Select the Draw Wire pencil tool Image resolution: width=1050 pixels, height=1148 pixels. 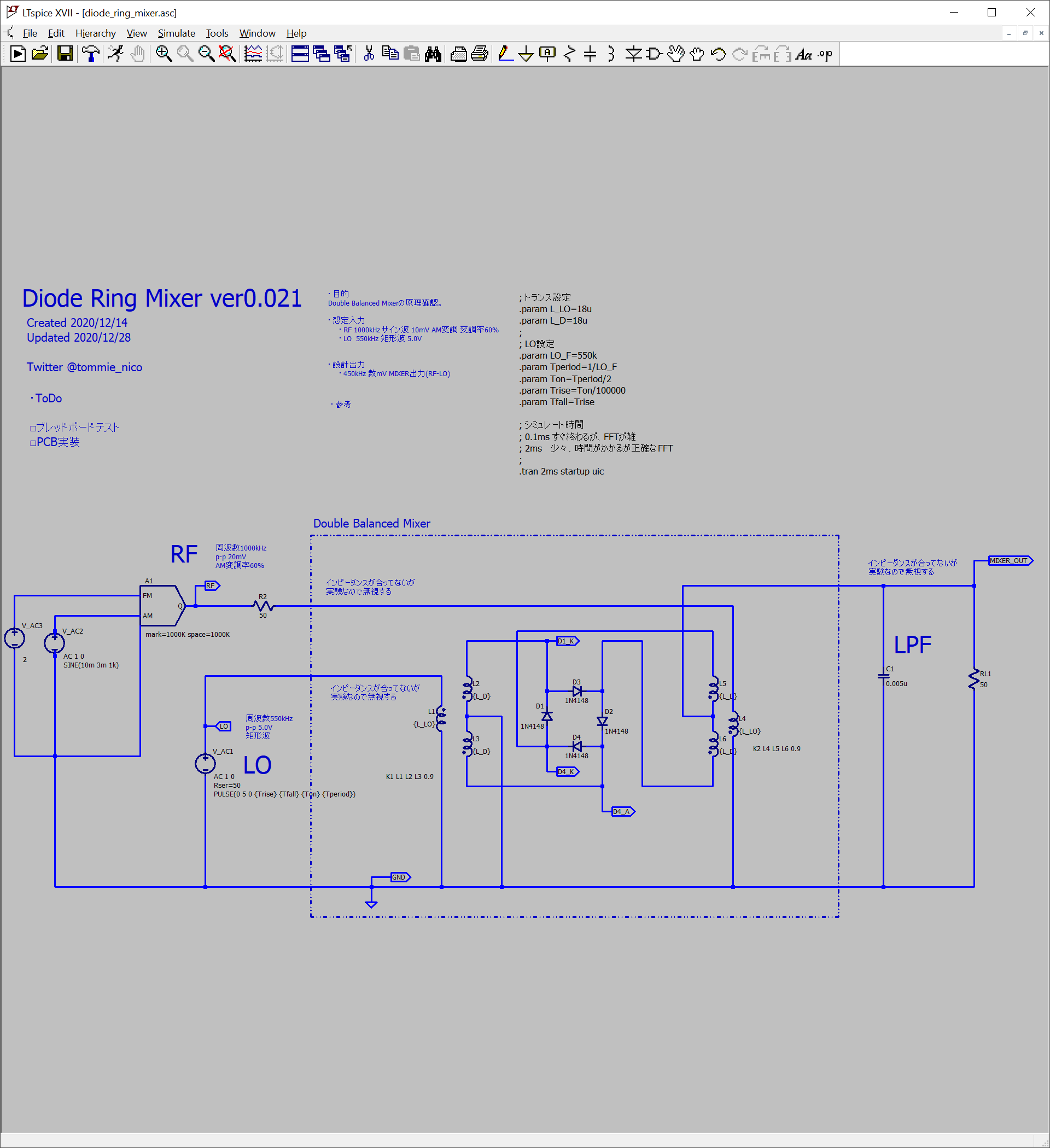tap(504, 54)
